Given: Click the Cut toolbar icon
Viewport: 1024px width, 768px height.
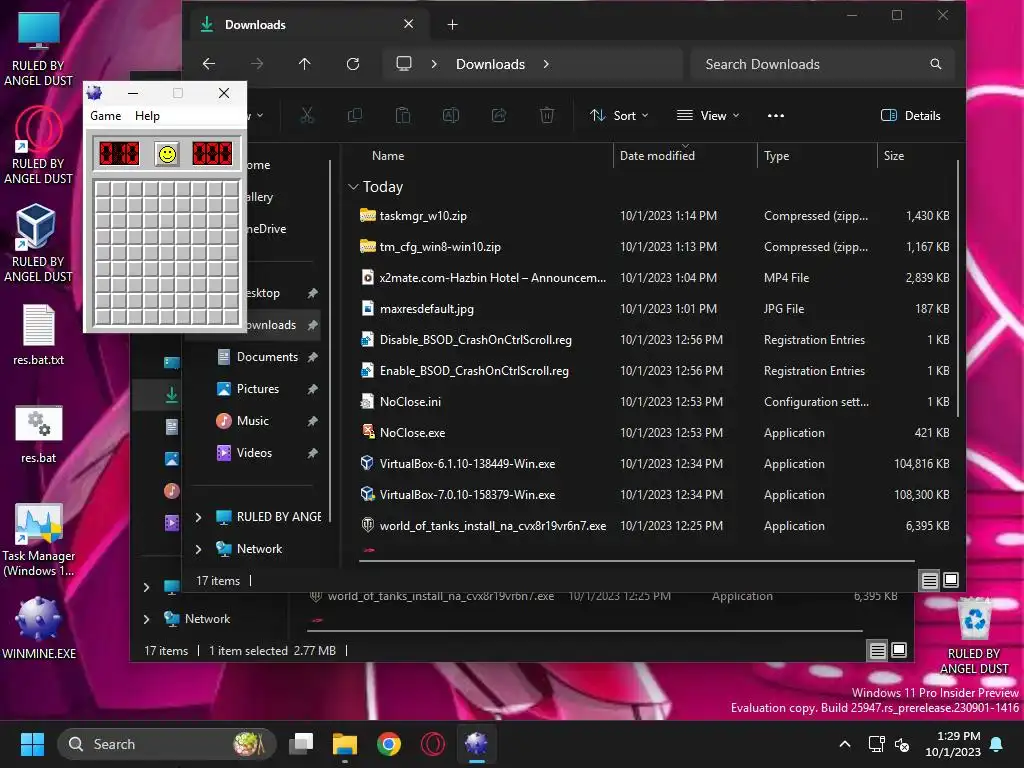Looking at the screenshot, I should [307, 116].
